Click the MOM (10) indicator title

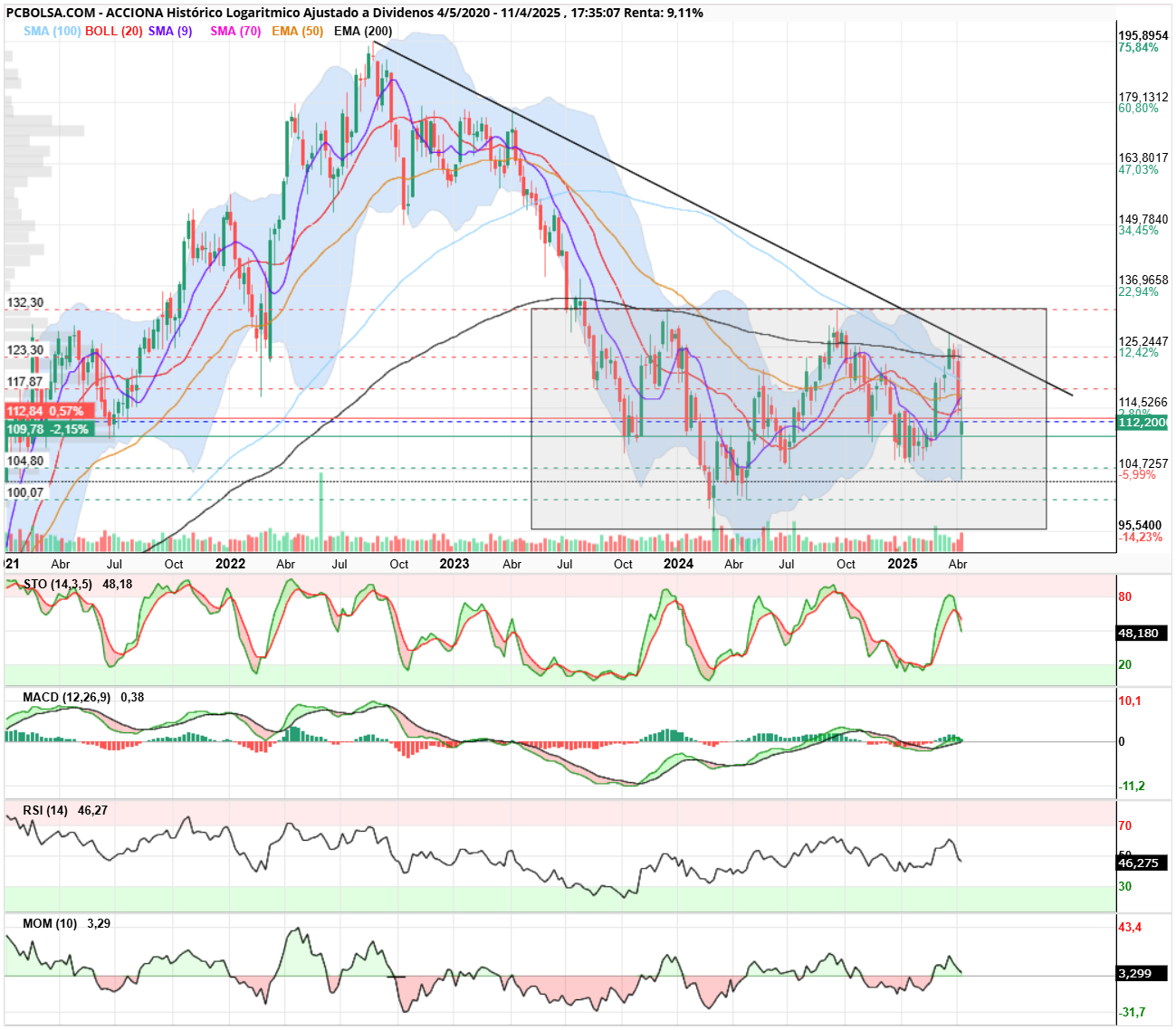pyautogui.click(x=50, y=923)
